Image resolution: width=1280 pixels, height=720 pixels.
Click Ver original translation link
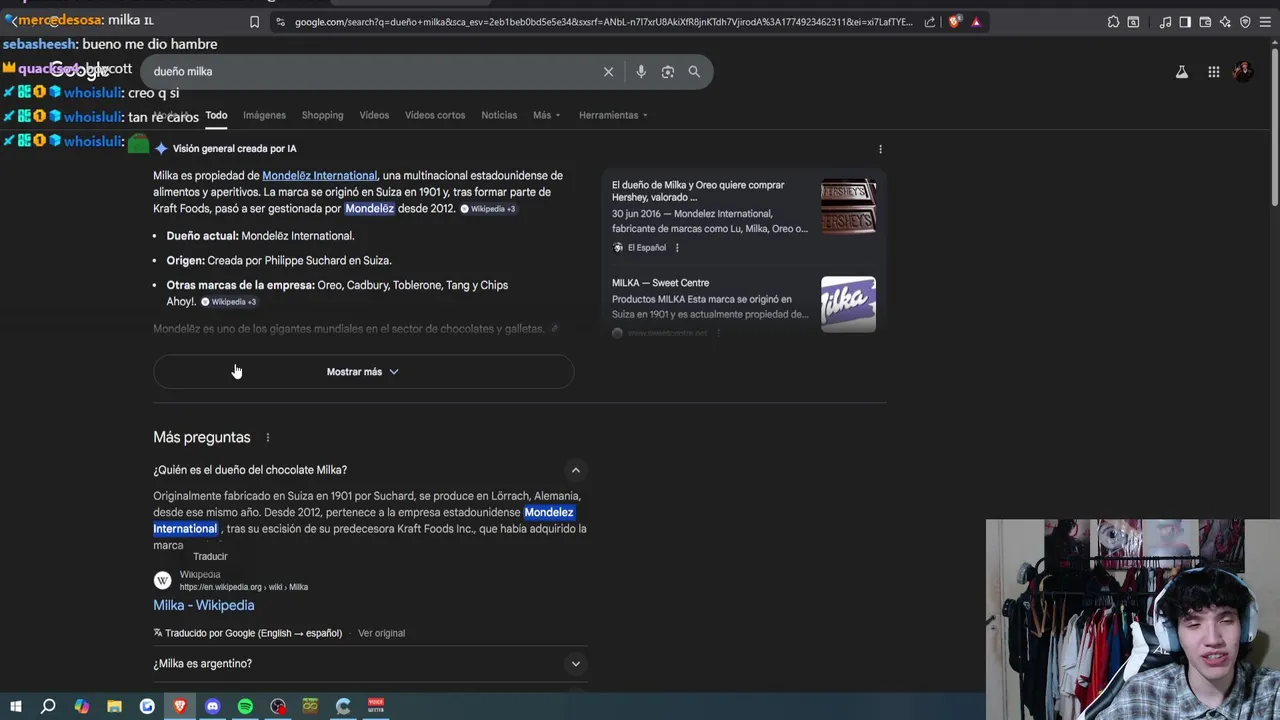(381, 634)
